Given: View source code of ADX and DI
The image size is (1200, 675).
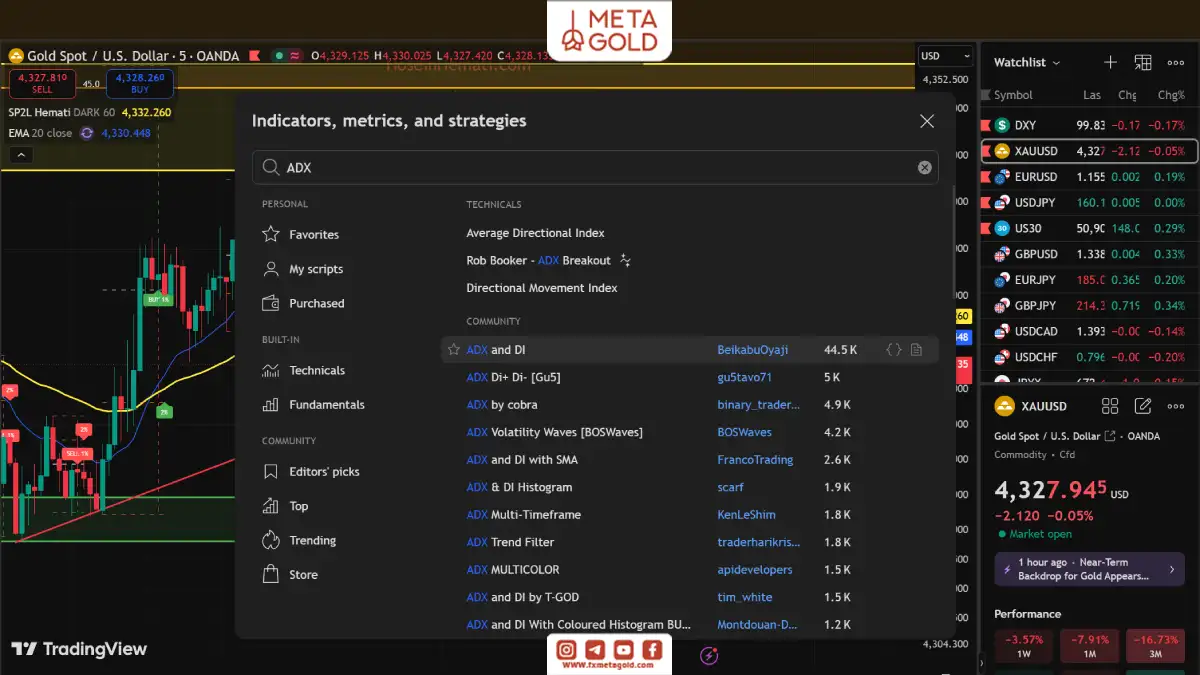Looking at the screenshot, I should 894,350.
